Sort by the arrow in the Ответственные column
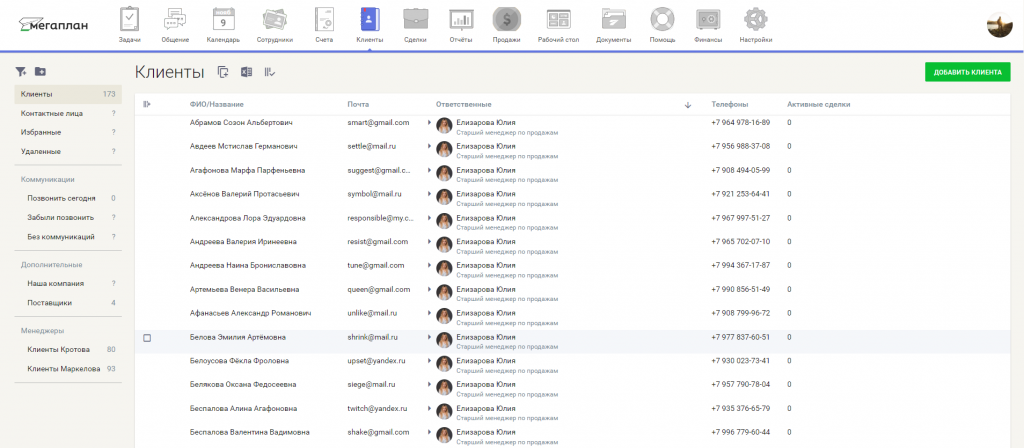Screen dimensions: 1024x448 coord(688,104)
